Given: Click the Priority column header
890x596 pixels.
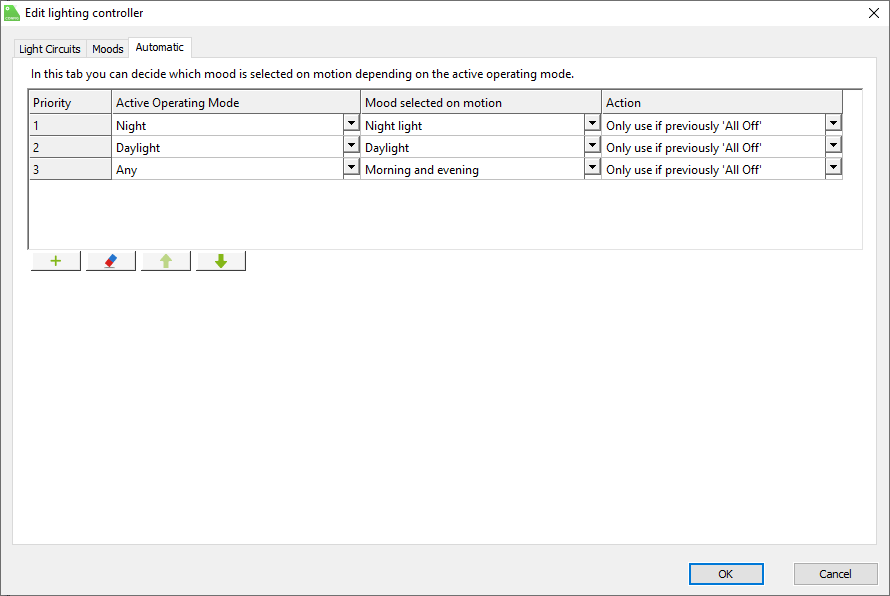Looking at the screenshot, I should (70, 102).
